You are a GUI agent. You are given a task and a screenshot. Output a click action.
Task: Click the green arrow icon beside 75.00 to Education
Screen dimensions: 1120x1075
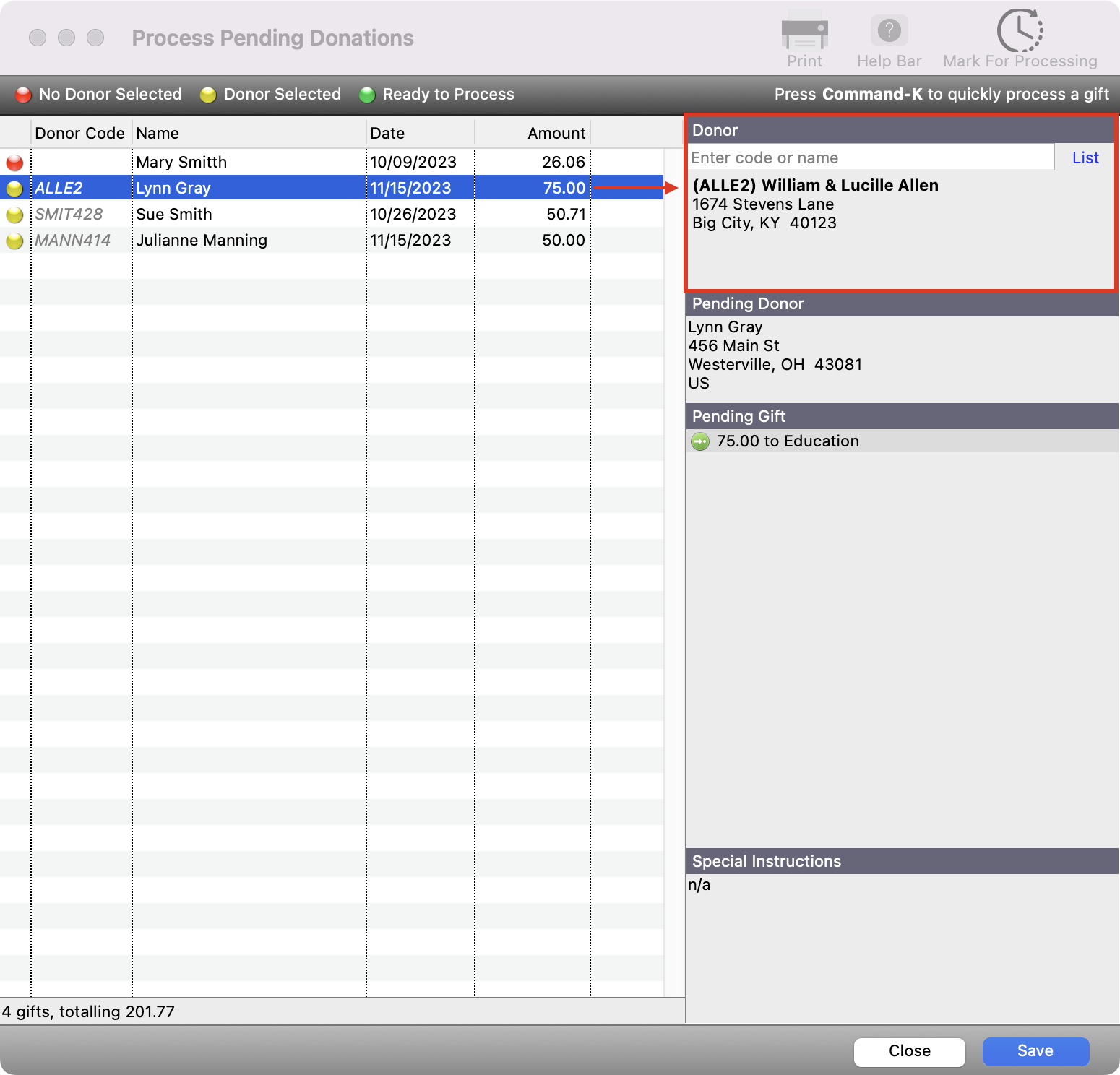699,441
